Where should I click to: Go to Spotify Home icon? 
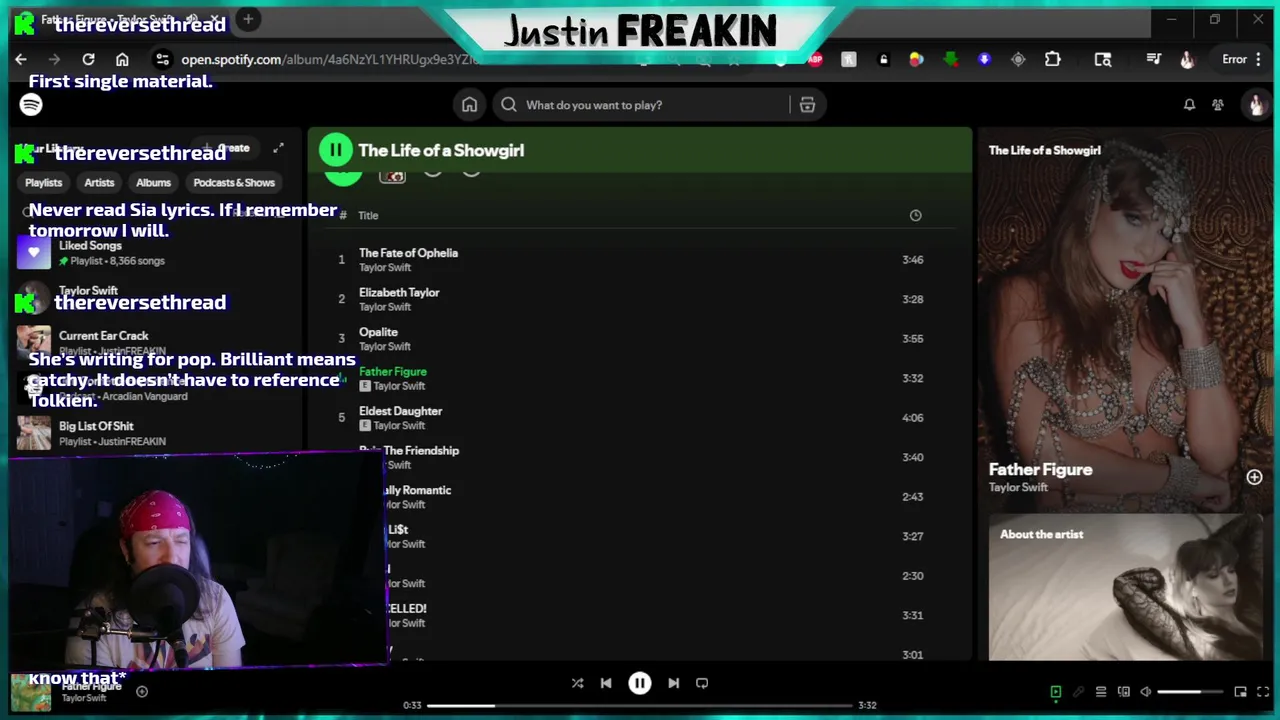coord(469,105)
